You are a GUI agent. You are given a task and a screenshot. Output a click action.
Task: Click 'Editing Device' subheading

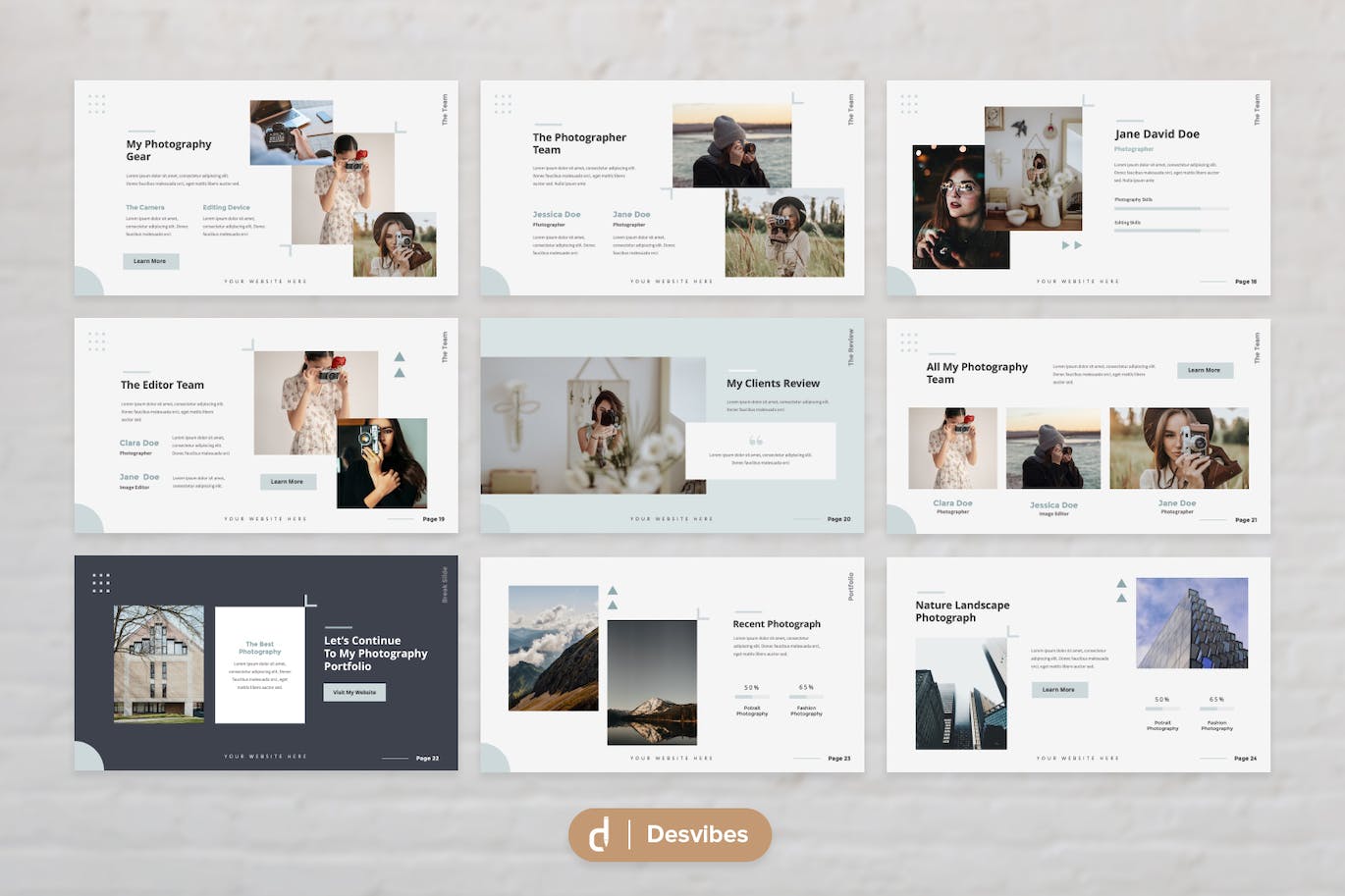[227, 207]
